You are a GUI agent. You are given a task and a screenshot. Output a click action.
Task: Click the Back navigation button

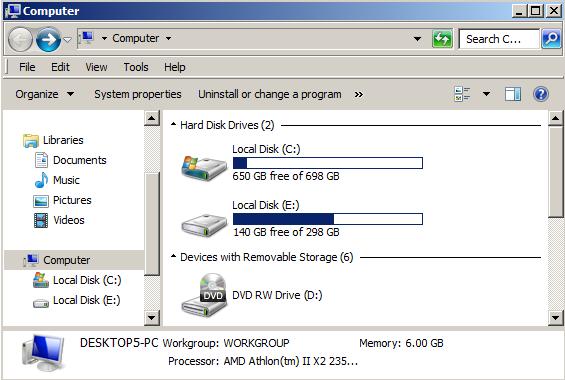click(x=20, y=39)
